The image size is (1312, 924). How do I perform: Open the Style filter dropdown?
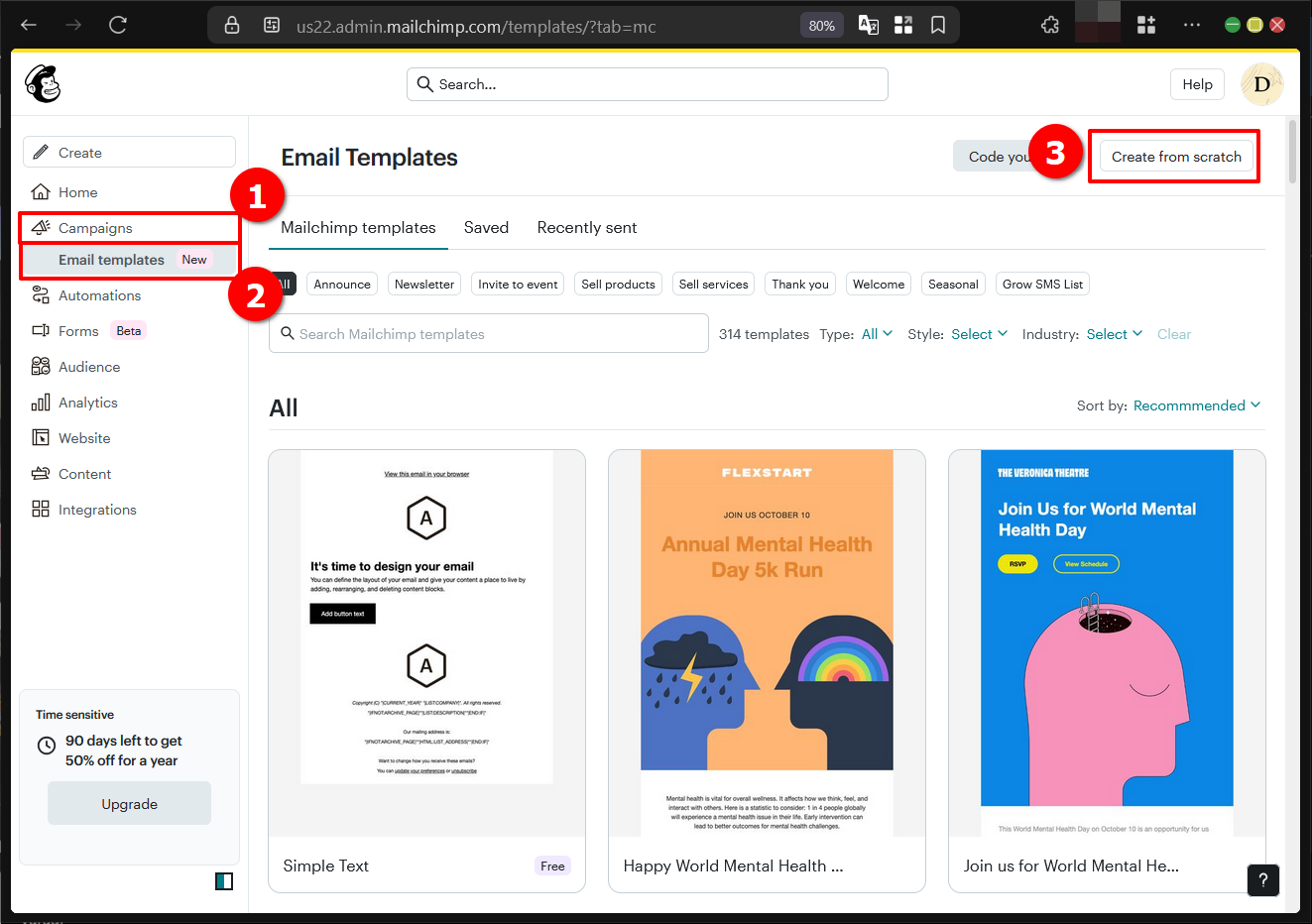pos(979,334)
